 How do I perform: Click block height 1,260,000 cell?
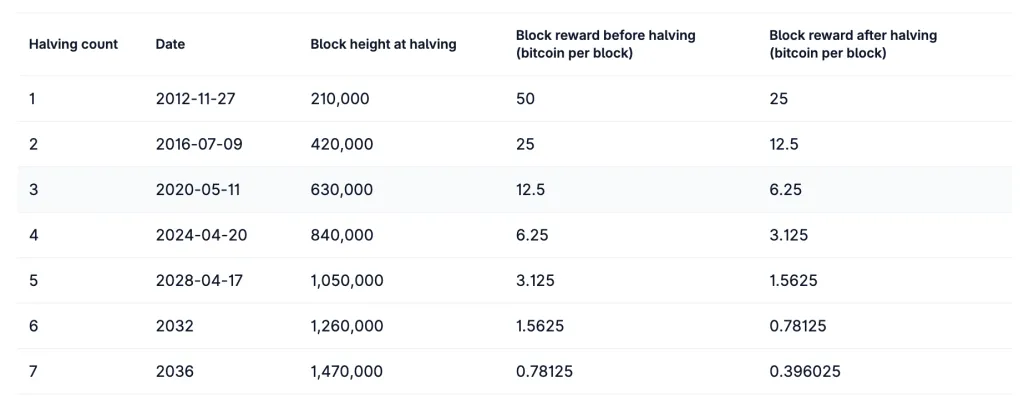347,326
